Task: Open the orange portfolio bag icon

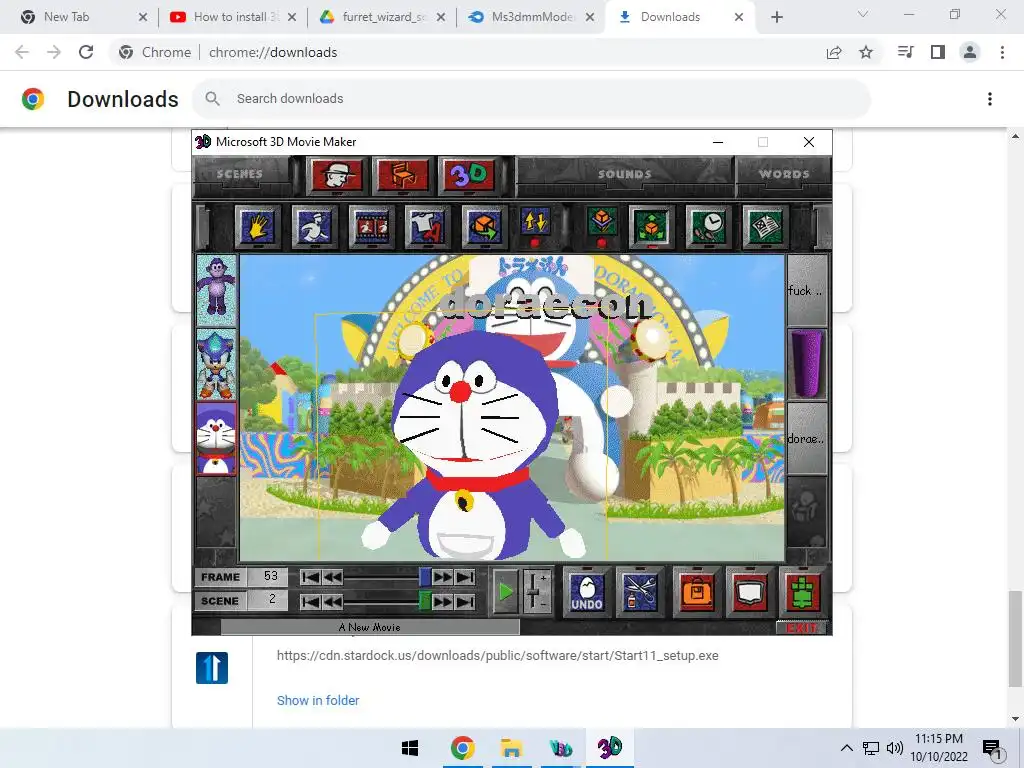Action: coord(696,592)
